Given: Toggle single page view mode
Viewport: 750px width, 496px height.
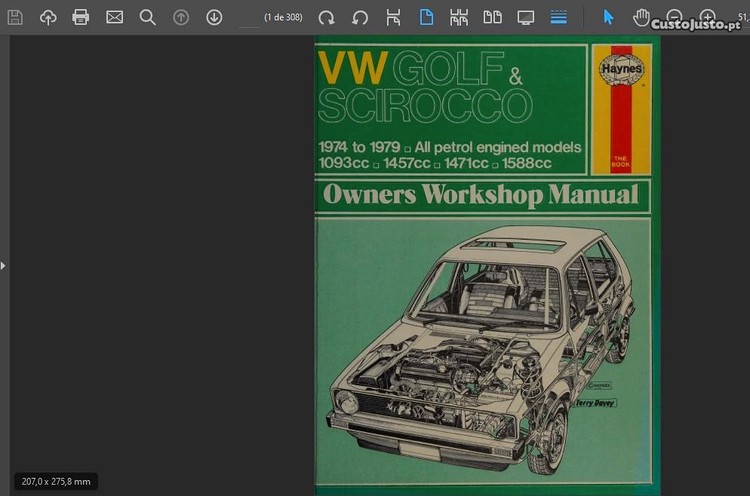Looking at the screenshot, I should click(426, 17).
